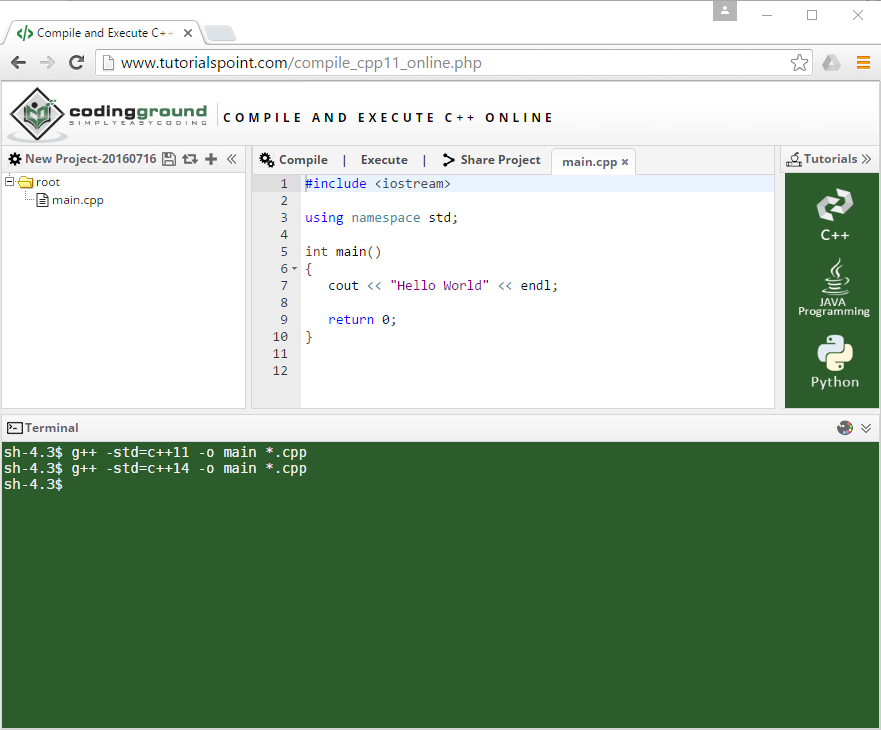This screenshot has height=730, width=881.
Task: Close the Compile and Execute C++ browser tab
Action: coord(188,33)
